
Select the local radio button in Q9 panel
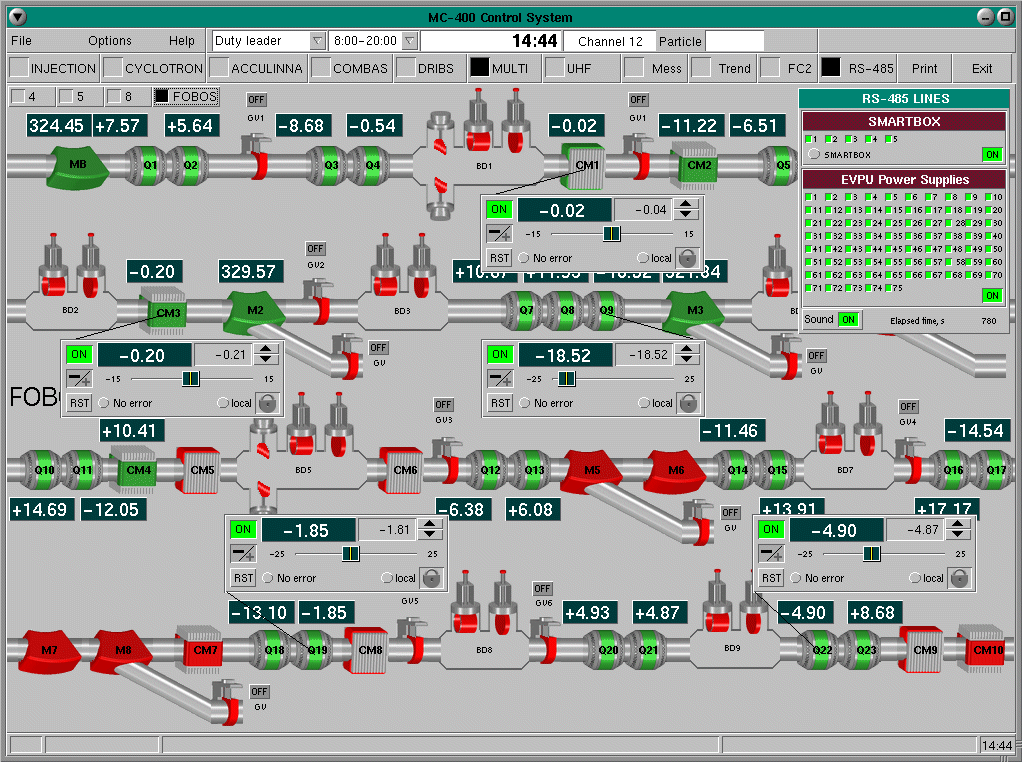tap(643, 403)
